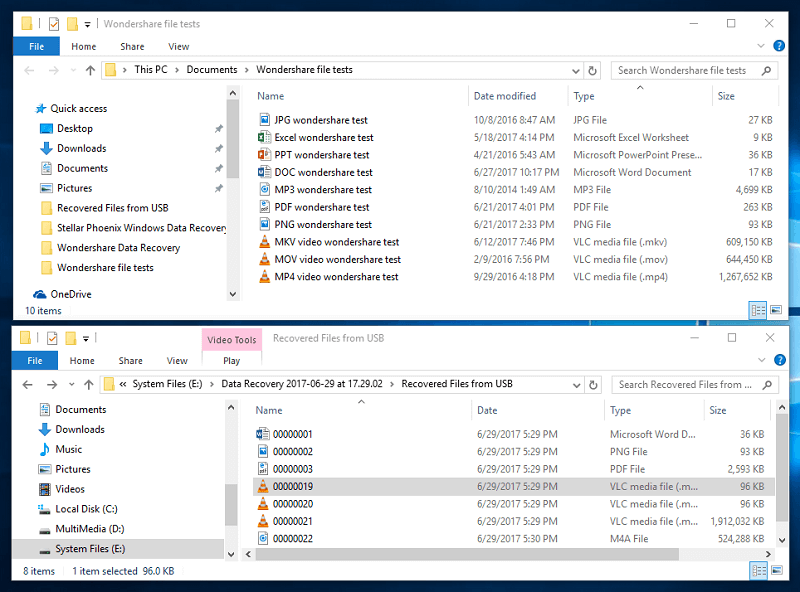Open Home tab in Wondershare file tests window

pos(84,46)
